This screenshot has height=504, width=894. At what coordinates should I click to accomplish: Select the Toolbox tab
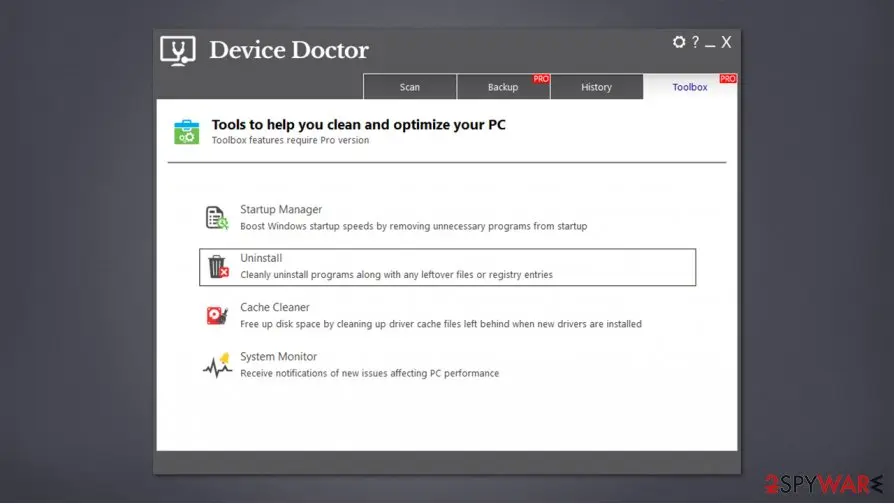pyautogui.click(x=690, y=87)
